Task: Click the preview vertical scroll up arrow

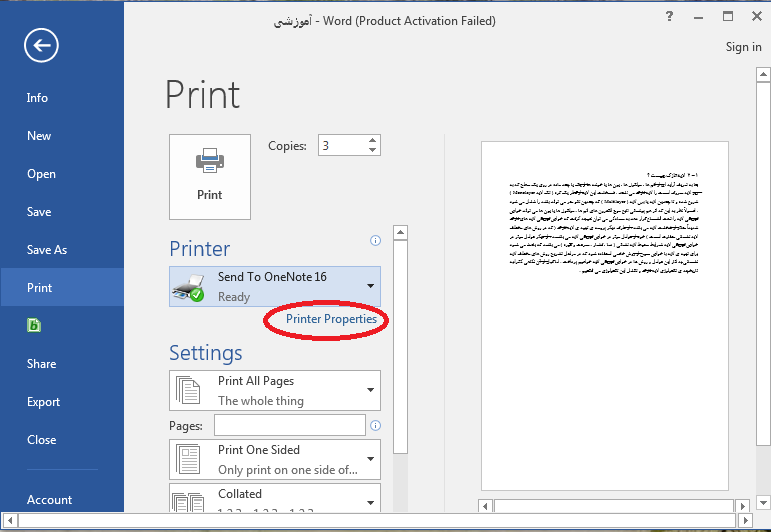Action: click(763, 75)
